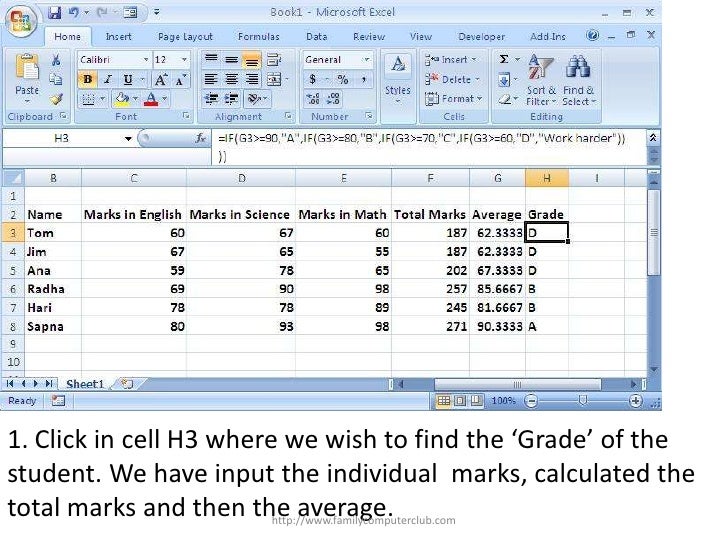
Task: Click the Office Button orb
Action: pos(21,21)
